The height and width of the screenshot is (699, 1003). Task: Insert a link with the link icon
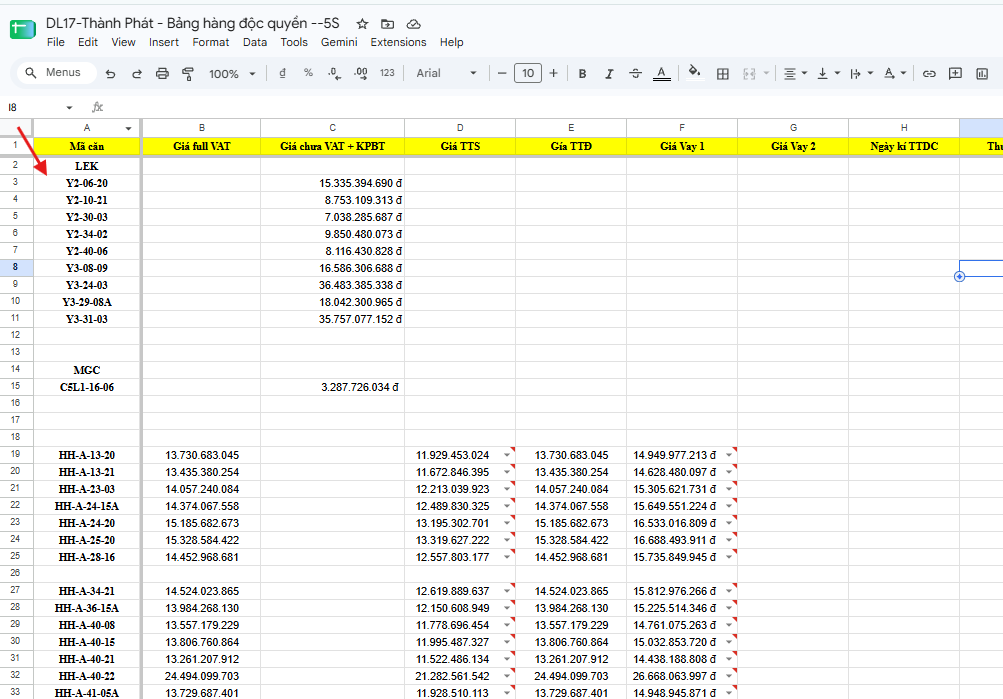929,74
